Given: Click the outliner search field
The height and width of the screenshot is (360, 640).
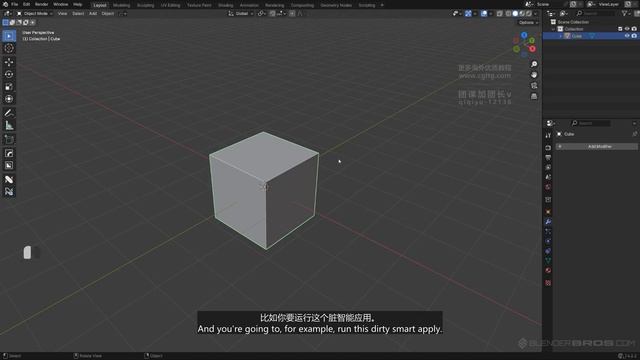Looking at the screenshot, I should pyautogui.click(x=596, y=13).
